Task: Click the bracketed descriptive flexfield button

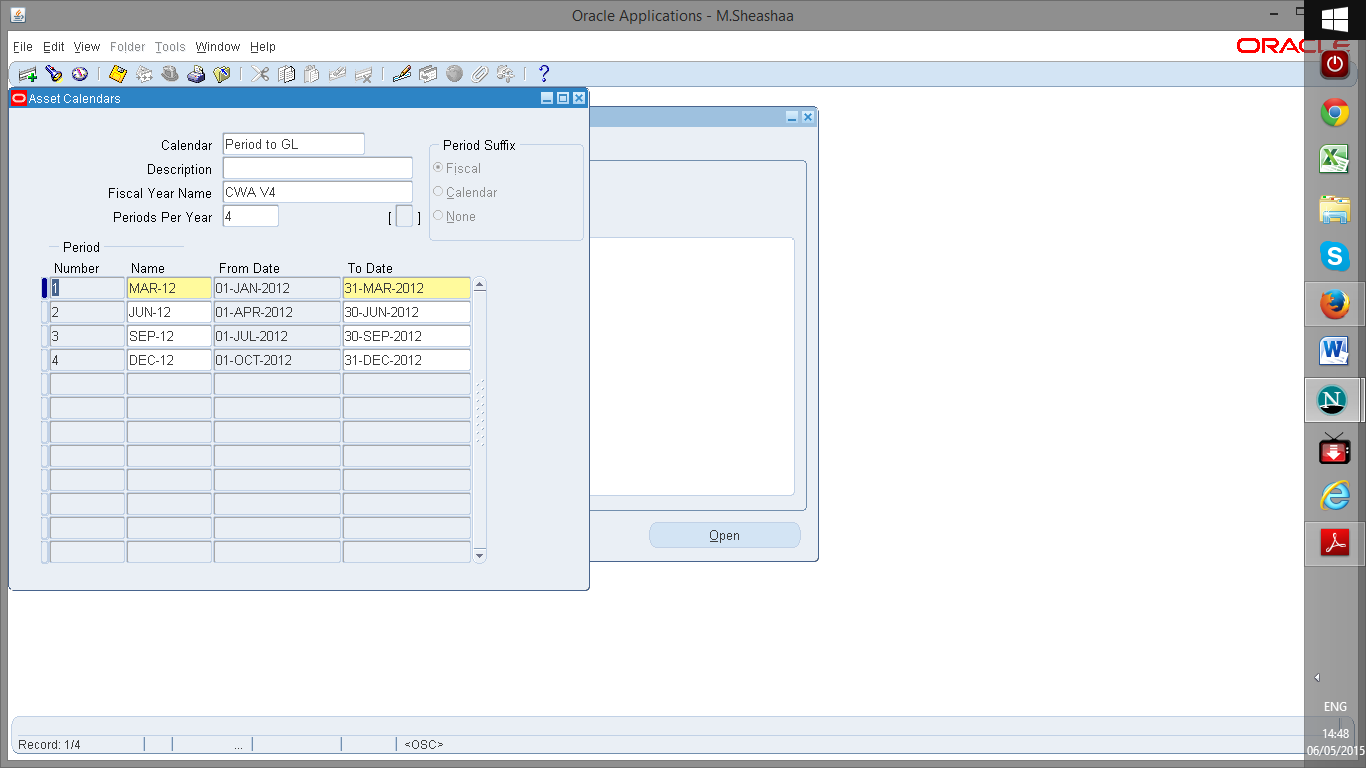Action: (403, 215)
